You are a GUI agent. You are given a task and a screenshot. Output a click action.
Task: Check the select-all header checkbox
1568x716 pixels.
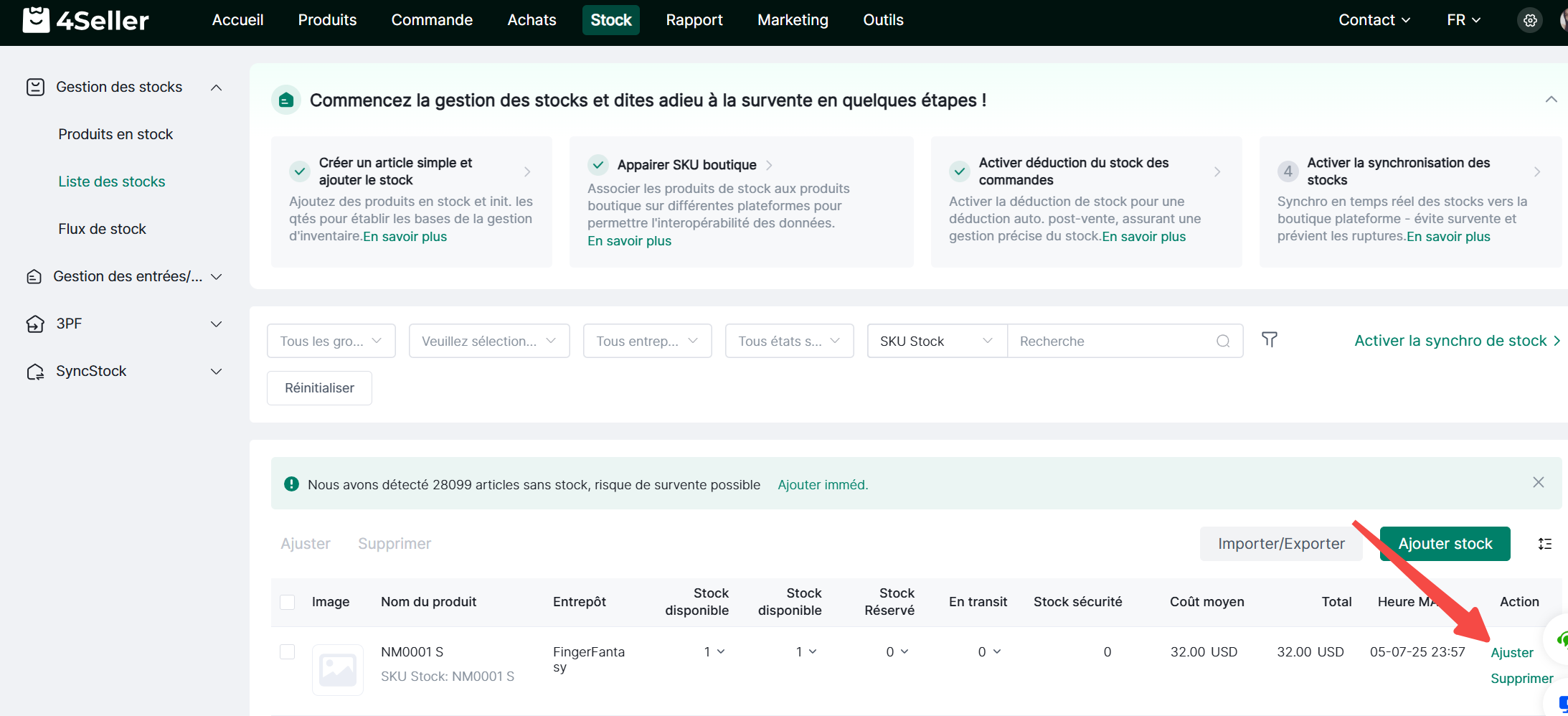(288, 602)
